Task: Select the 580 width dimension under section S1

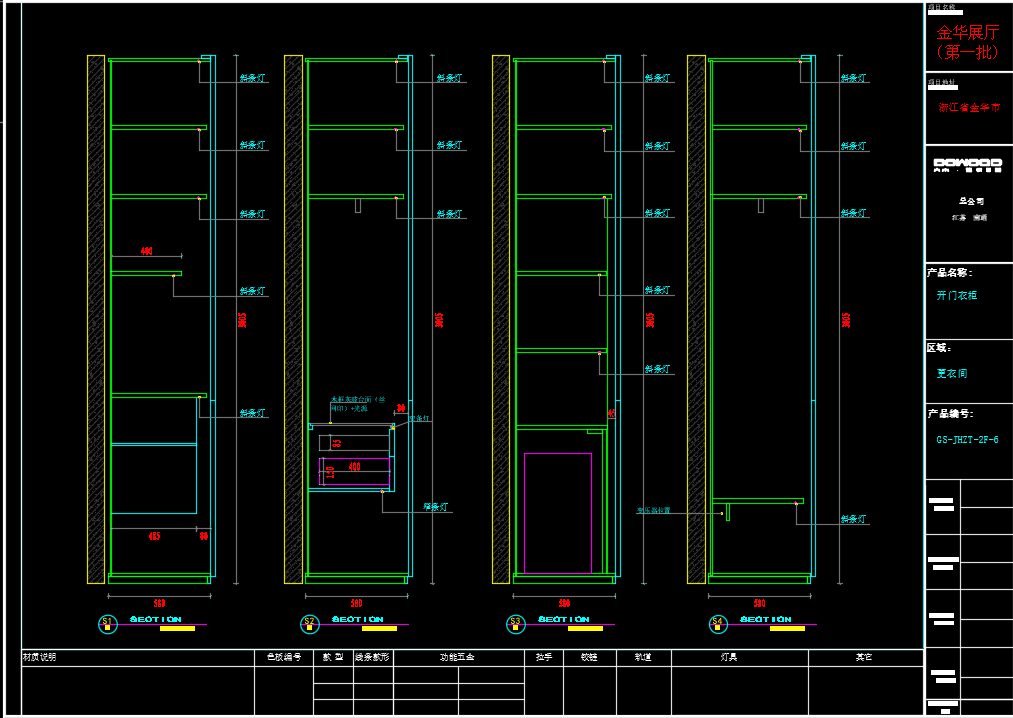Action: coord(160,603)
